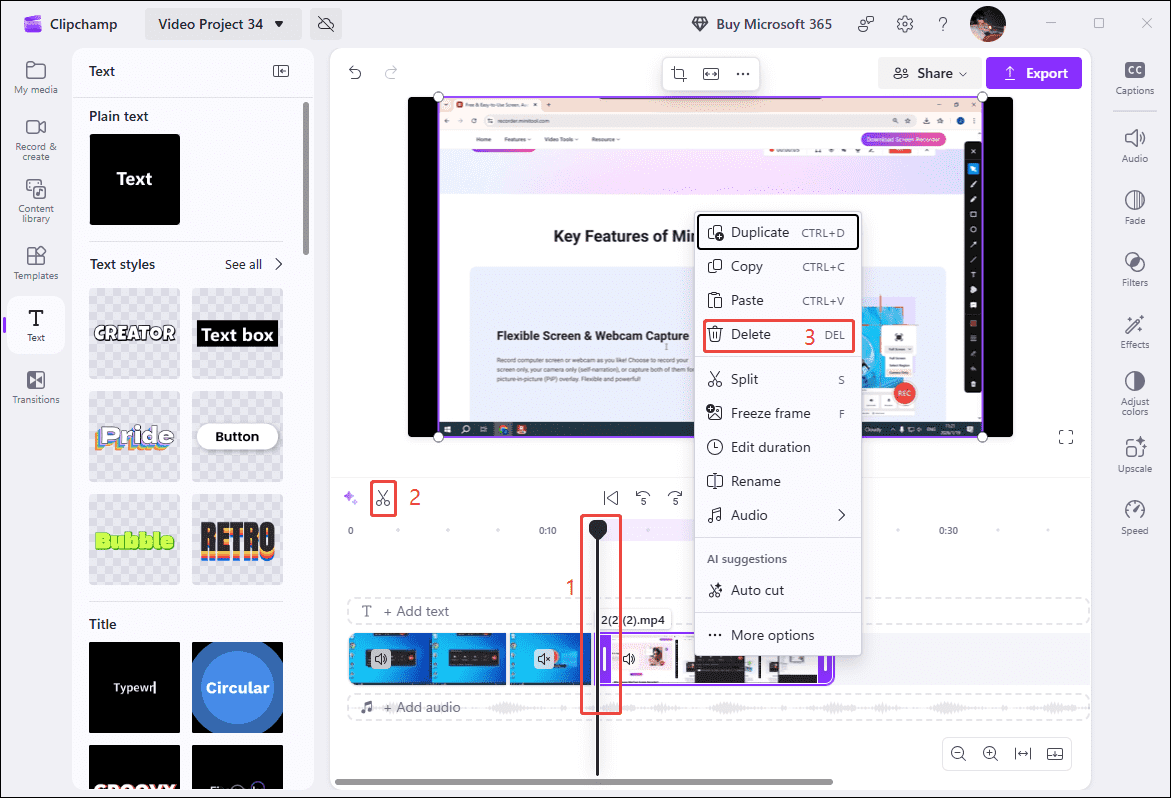Choose Duplicate in context menu
Screen dimensions: 1171x798
[x=777, y=232]
